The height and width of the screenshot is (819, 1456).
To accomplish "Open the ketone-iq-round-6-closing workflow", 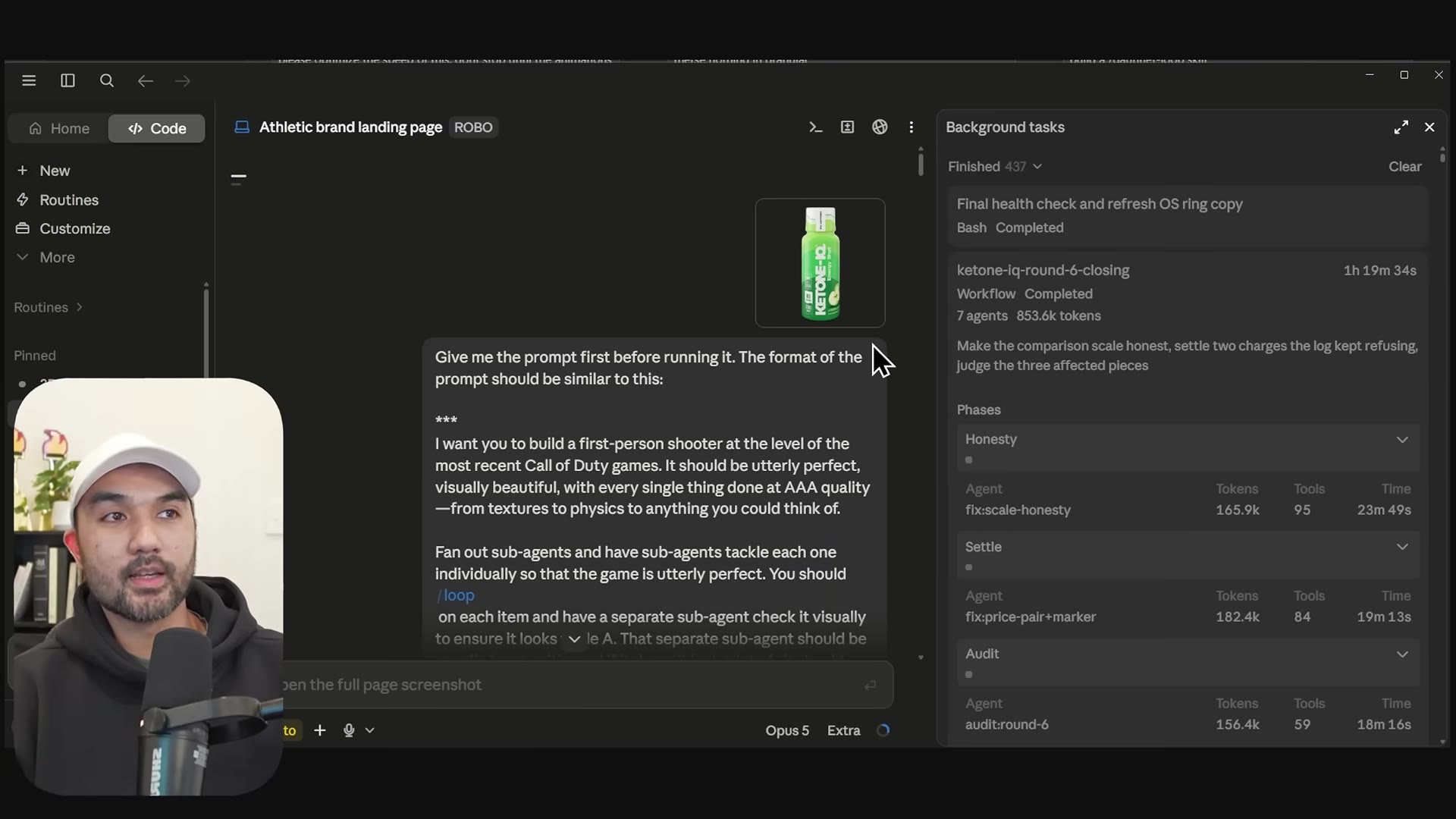I will click(1043, 270).
